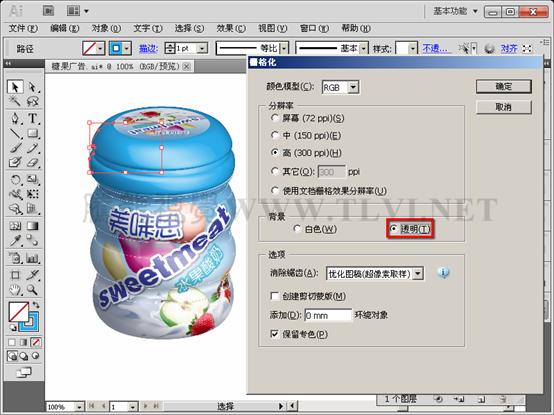The width and height of the screenshot is (554, 415).
Task: Select the Type tool
Action: coord(33,118)
